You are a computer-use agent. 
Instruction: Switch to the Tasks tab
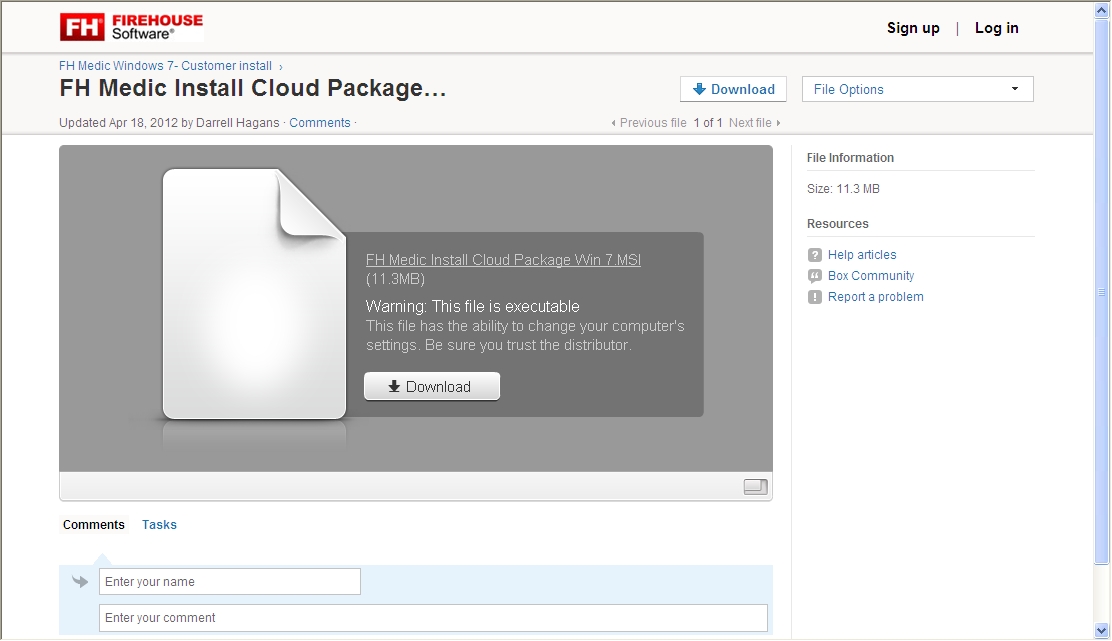click(159, 525)
